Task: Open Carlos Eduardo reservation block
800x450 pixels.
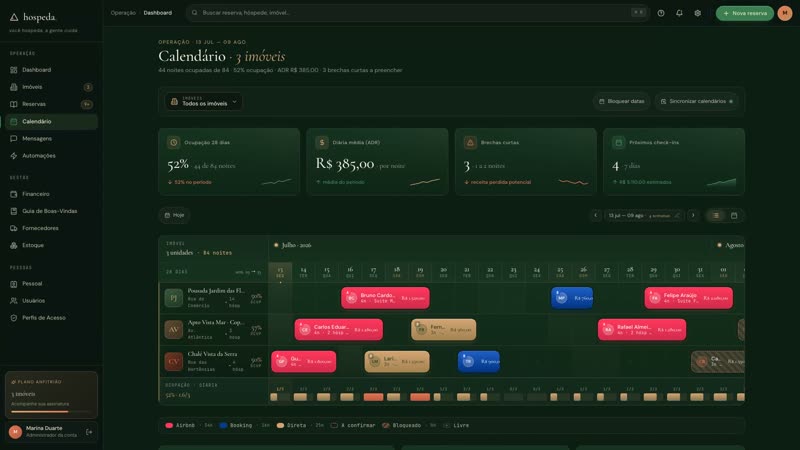Action: 338,330
